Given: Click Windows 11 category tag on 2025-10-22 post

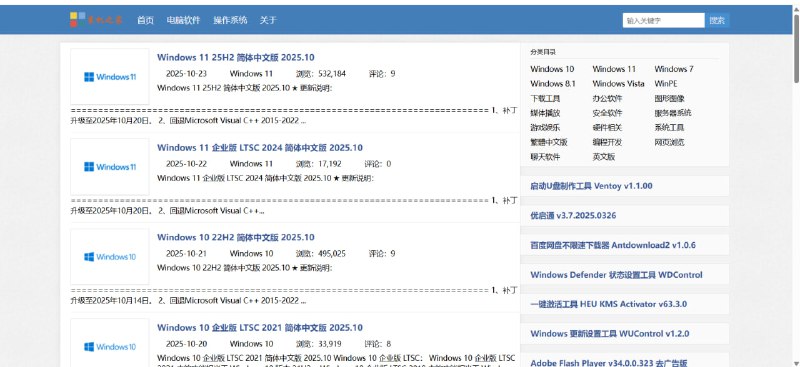Looking at the screenshot, I should pyautogui.click(x=251, y=164).
